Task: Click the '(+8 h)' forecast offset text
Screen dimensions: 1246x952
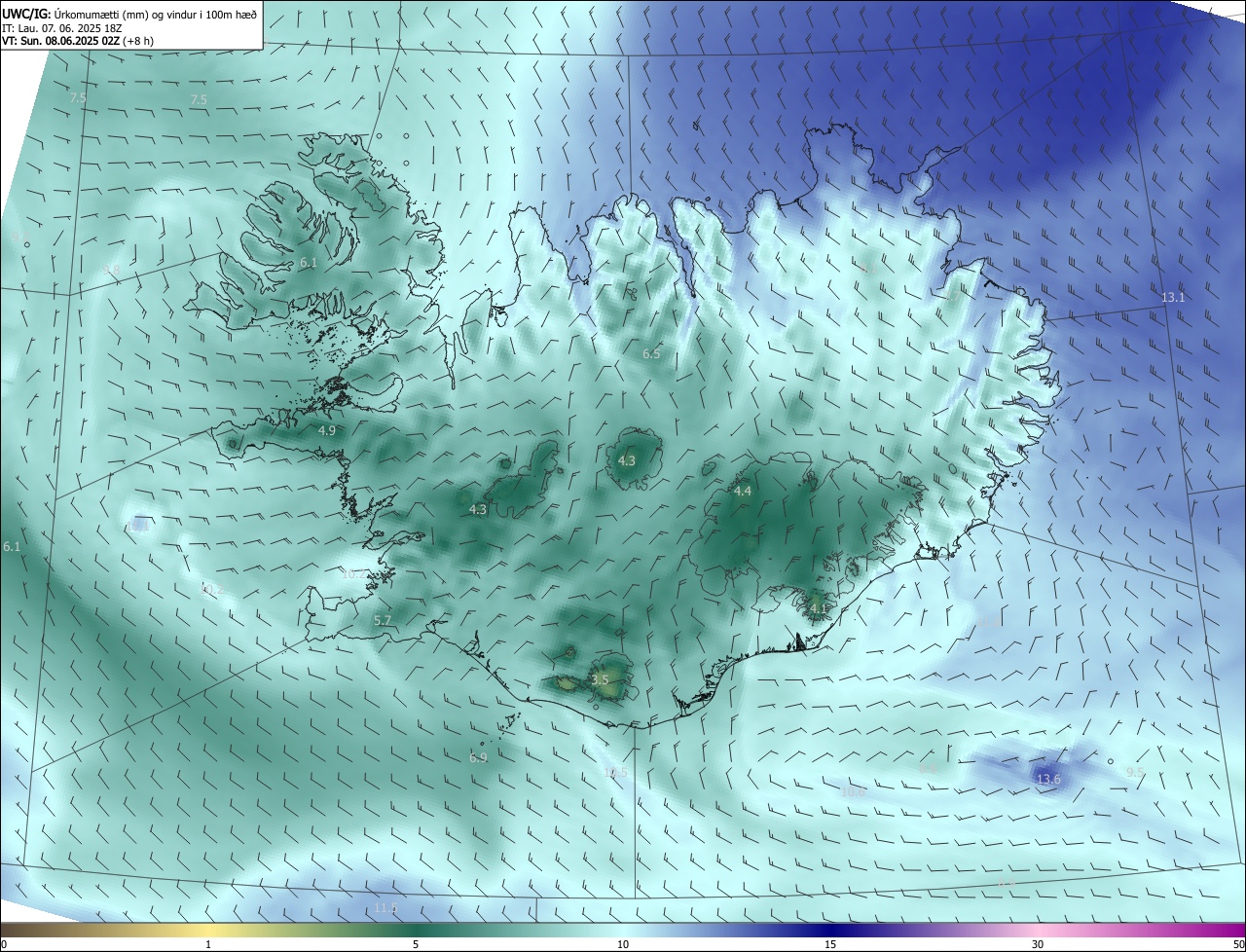Action: pyautogui.click(x=137, y=41)
